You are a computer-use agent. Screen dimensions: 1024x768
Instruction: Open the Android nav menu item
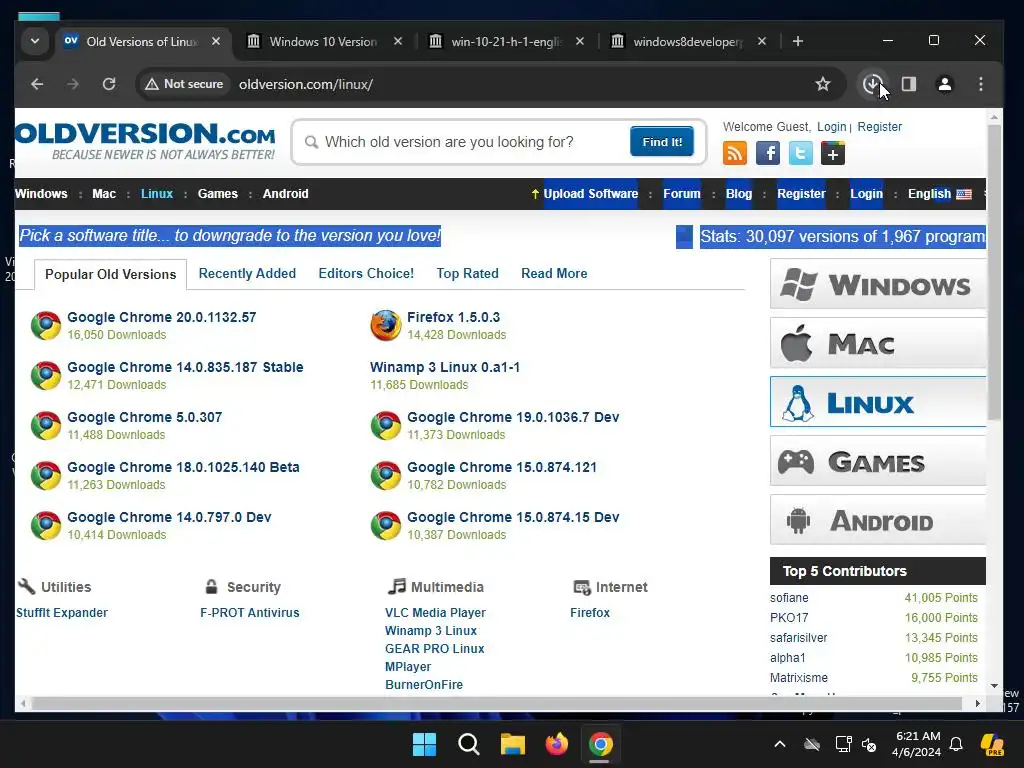285,194
